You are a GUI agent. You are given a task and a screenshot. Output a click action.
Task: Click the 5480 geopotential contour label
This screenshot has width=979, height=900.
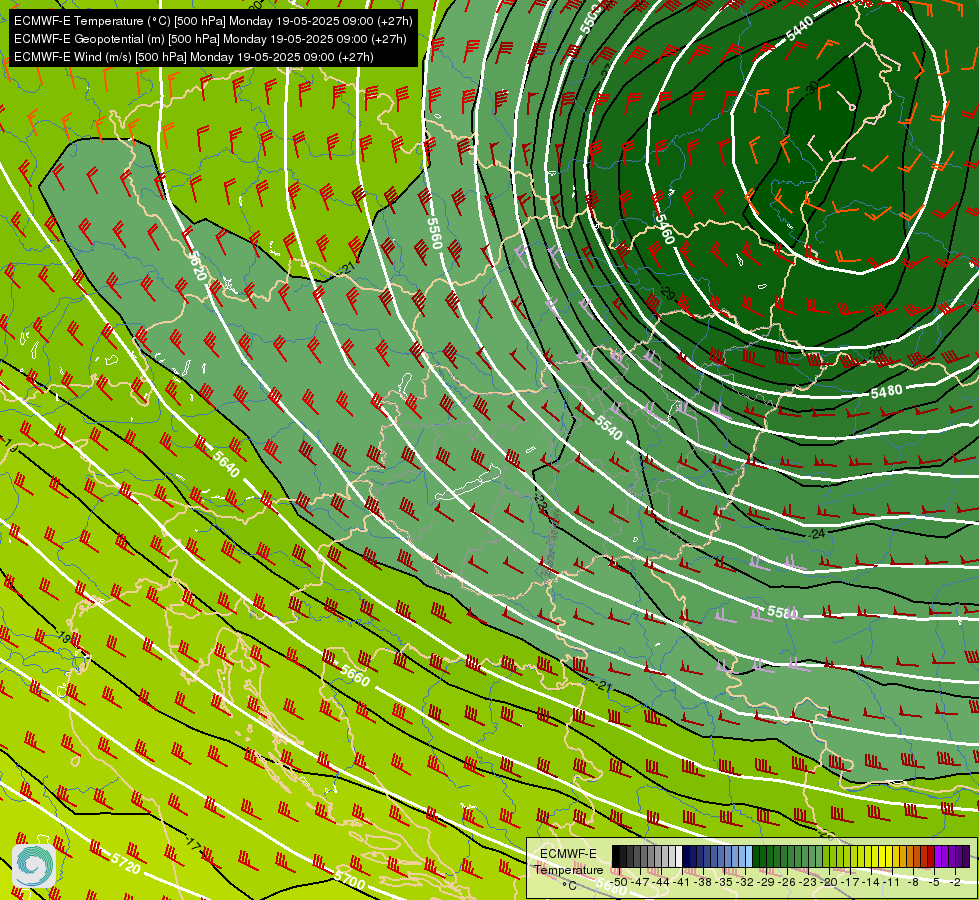click(887, 392)
